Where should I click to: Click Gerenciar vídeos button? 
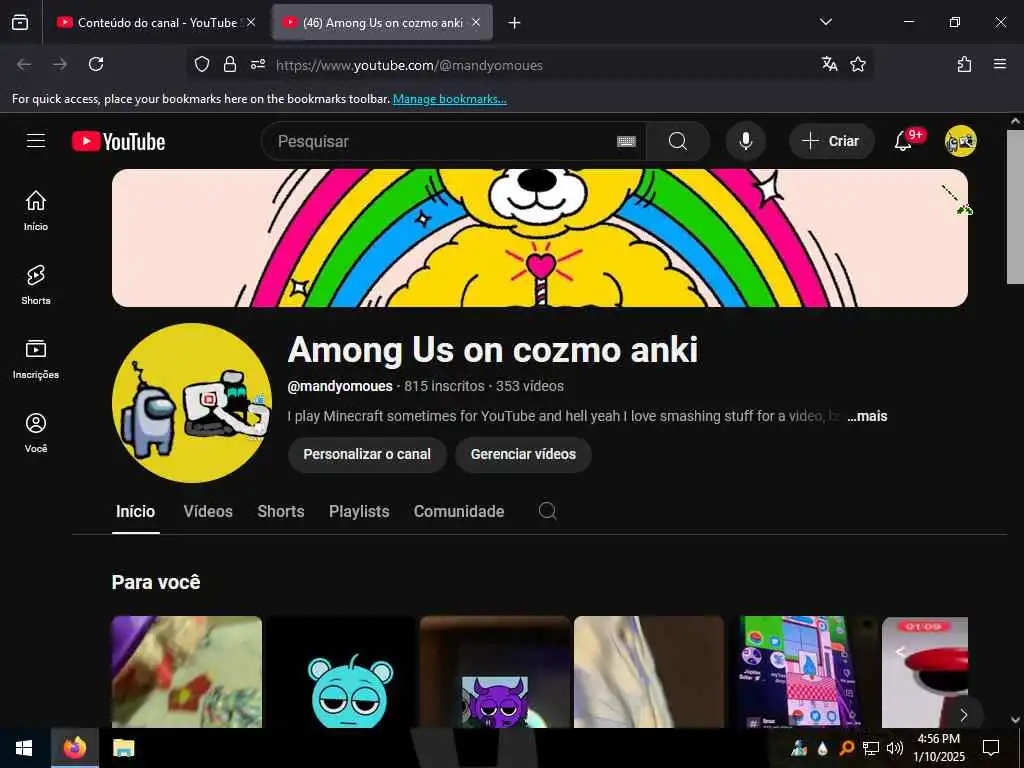click(523, 454)
